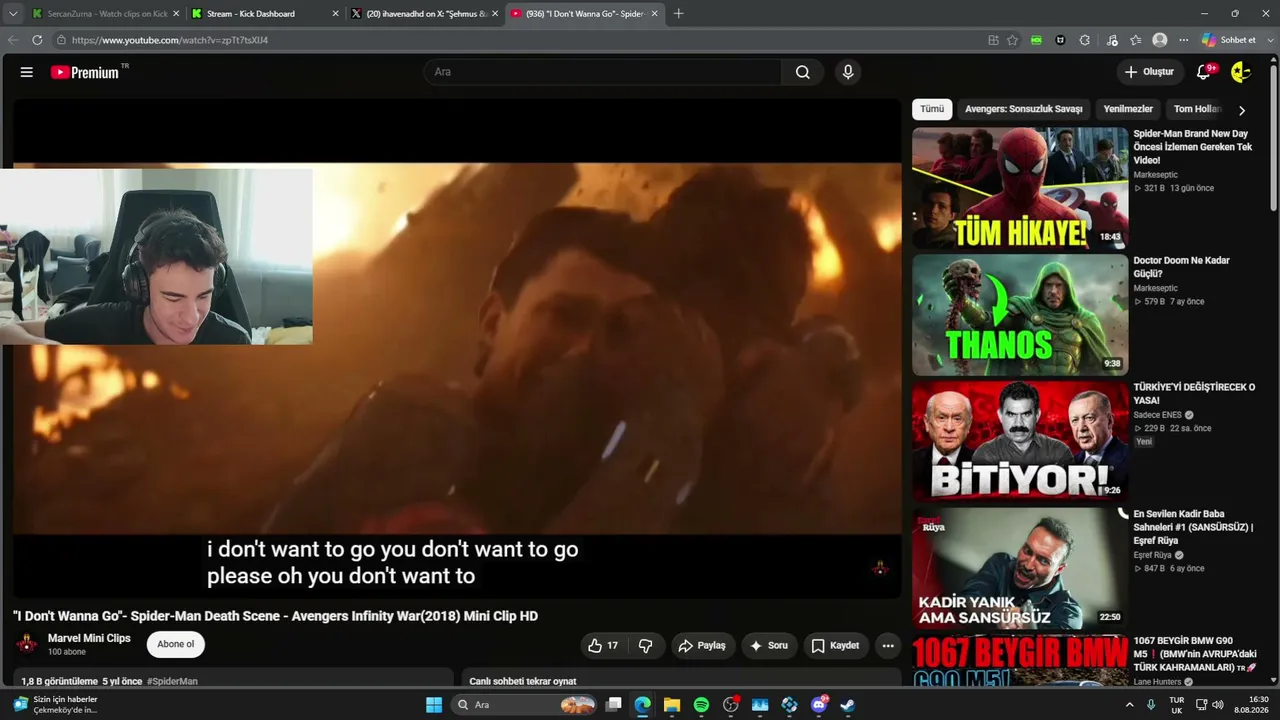
Task: Expand hidden system tray icons
Action: (x=1130, y=705)
